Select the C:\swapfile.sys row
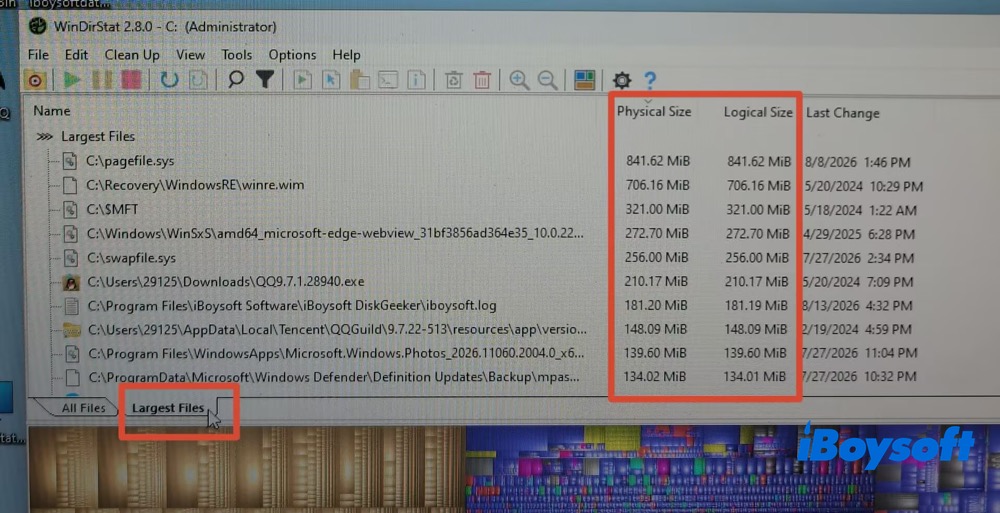The height and width of the screenshot is (513, 1000). [x=131, y=258]
